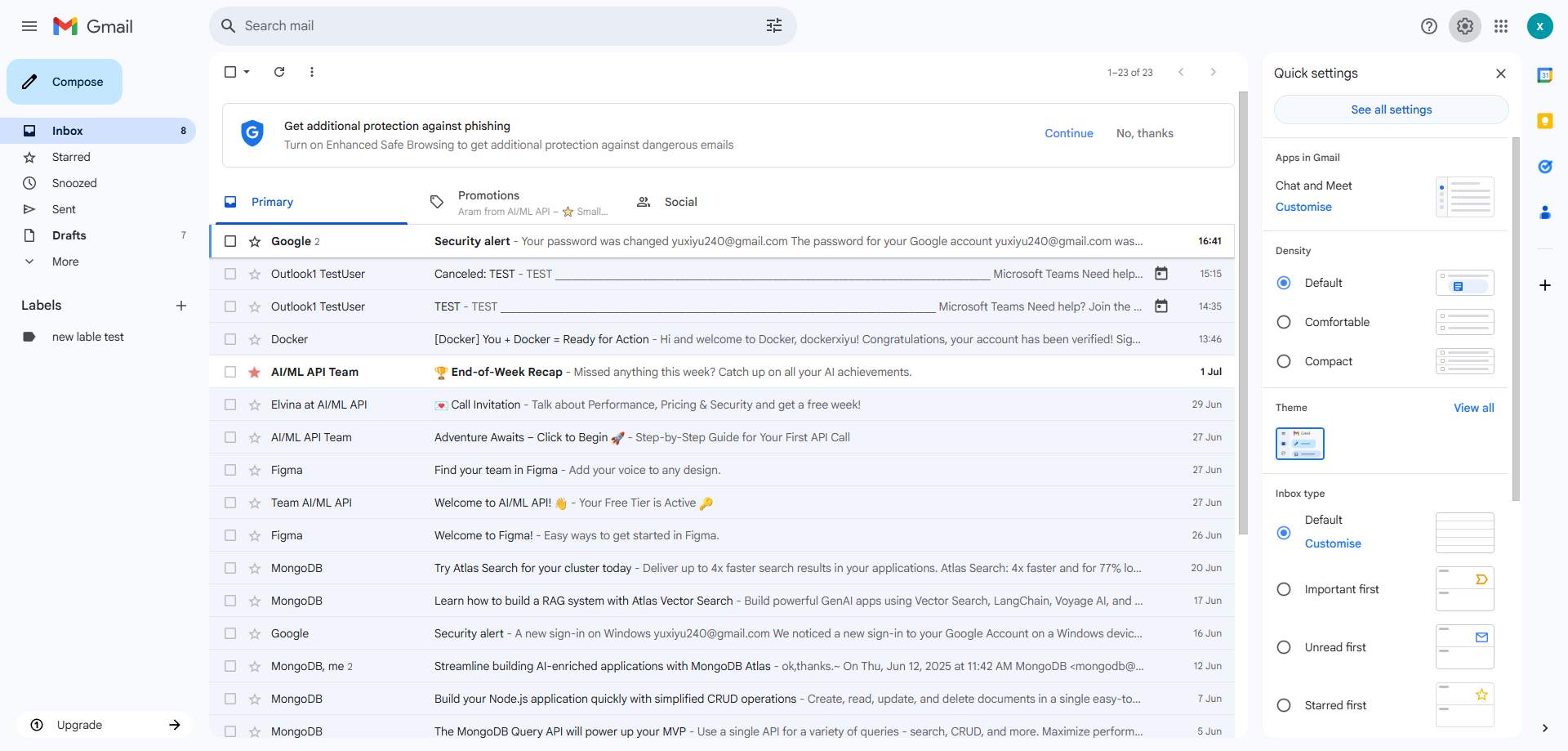The height and width of the screenshot is (751, 1568).
Task: Refresh the inbox
Action: 279,72
